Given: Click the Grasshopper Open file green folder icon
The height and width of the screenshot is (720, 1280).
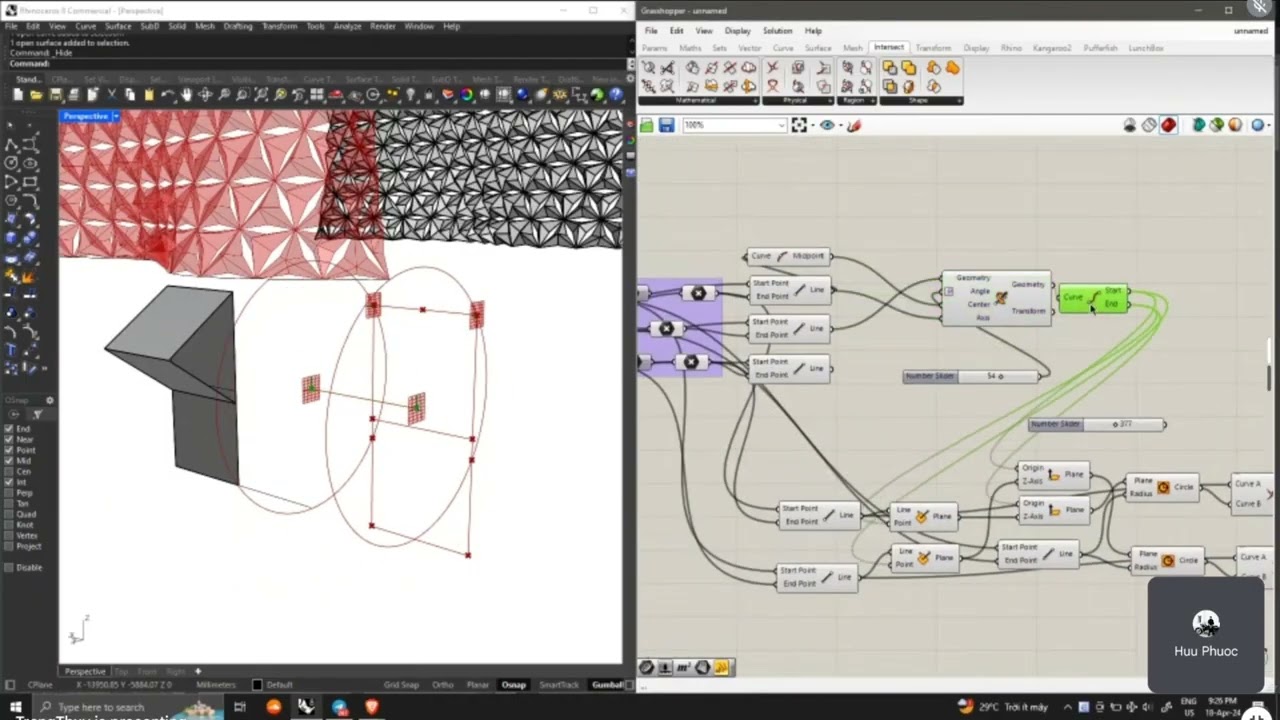Looking at the screenshot, I should 647,125.
